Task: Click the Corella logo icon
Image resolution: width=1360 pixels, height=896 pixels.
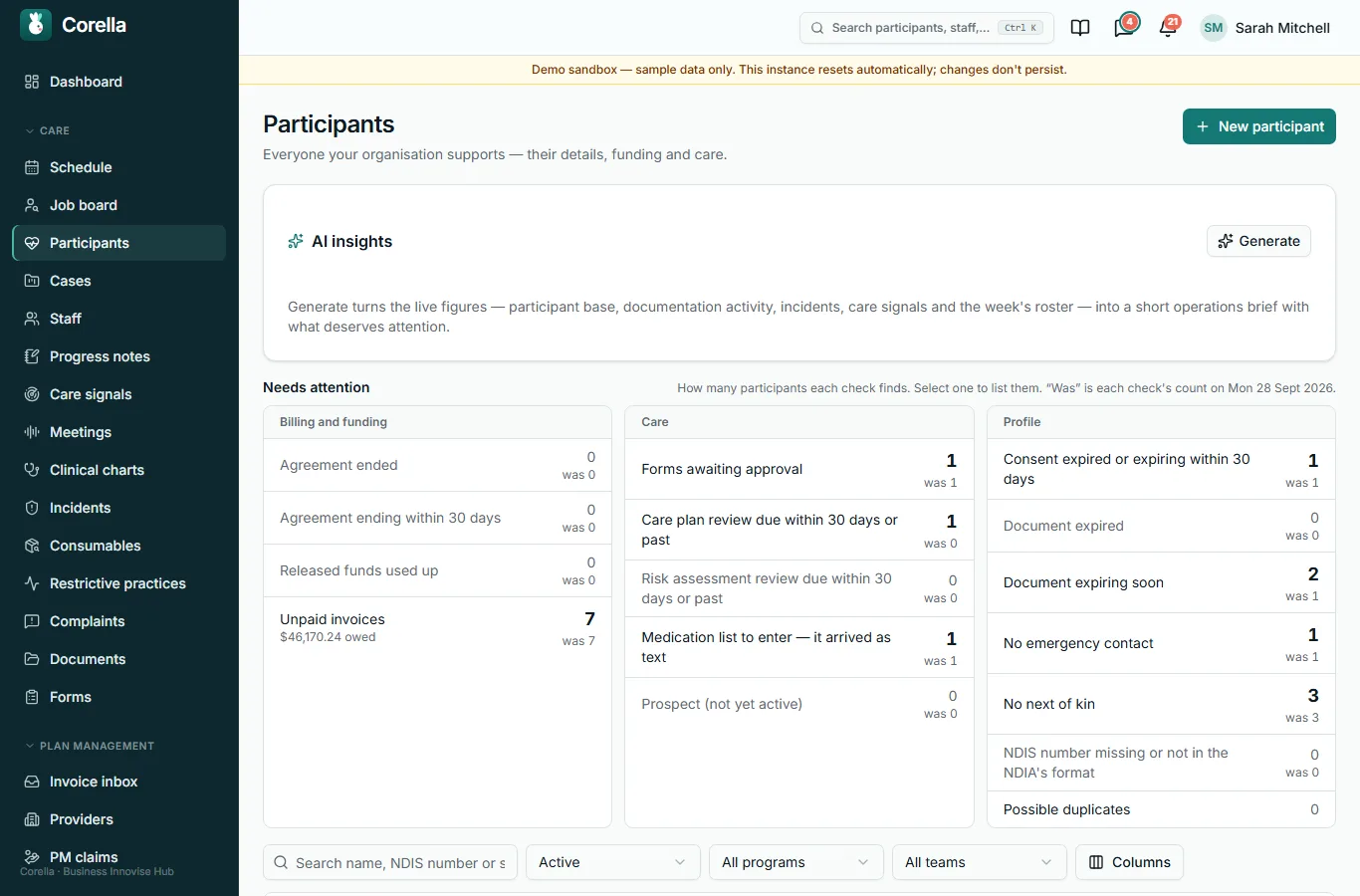Action: tap(36, 25)
